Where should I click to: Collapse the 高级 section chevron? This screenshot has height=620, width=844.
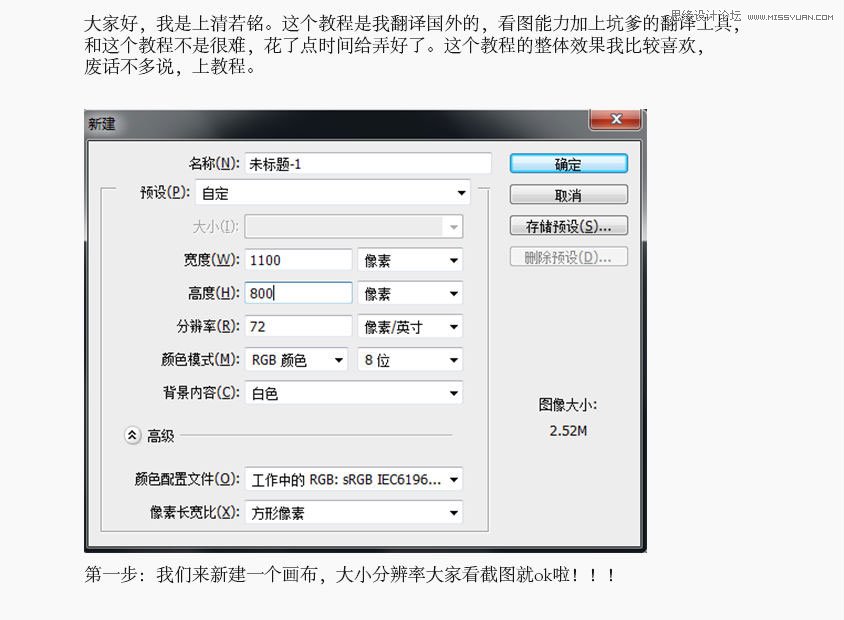[132, 435]
